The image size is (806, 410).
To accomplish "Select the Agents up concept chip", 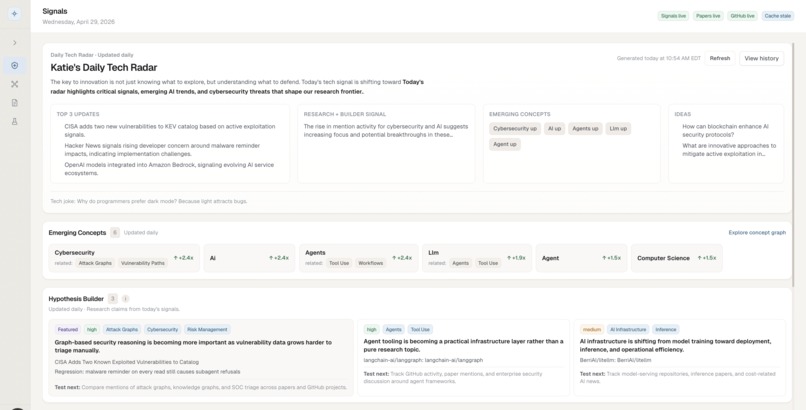I will tap(585, 129).
